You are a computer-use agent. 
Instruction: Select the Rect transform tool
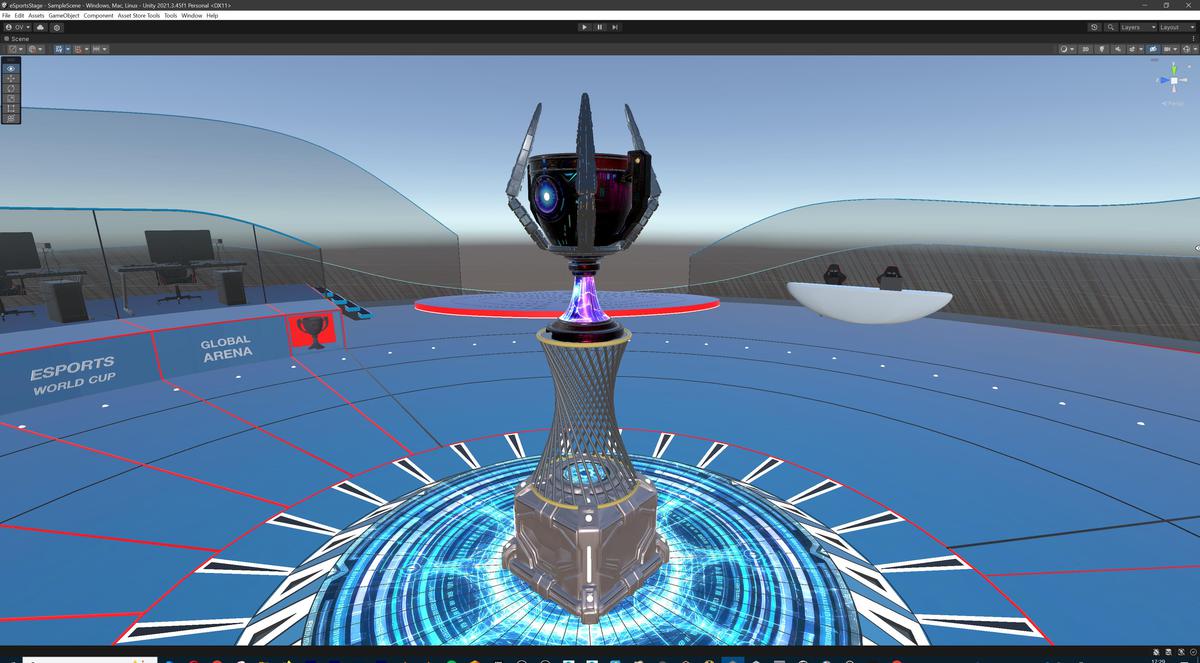point(9,108)
